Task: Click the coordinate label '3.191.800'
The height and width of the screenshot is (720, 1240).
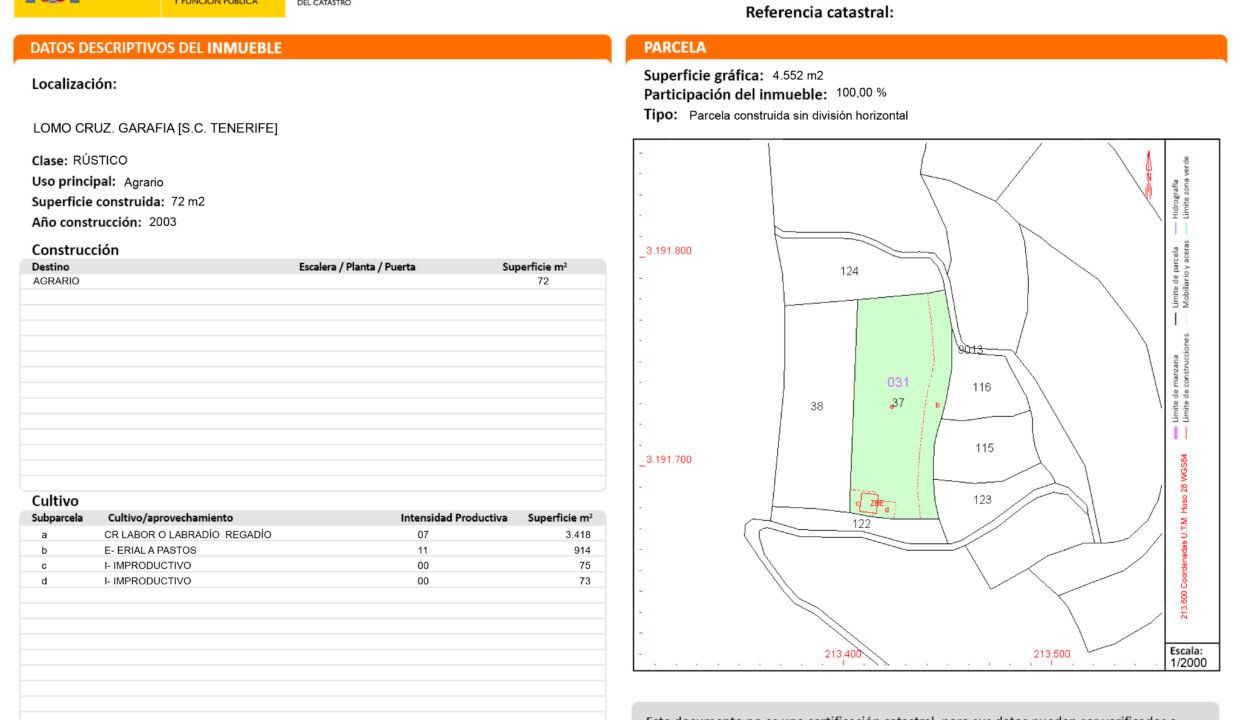Action: click(669, 251)
